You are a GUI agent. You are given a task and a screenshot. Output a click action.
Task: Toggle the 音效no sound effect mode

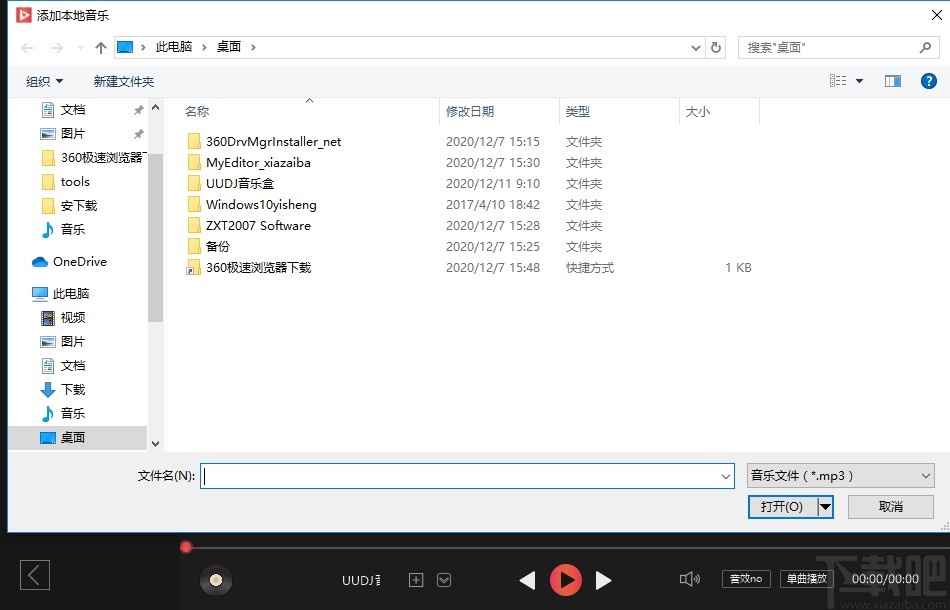(745, 578)
